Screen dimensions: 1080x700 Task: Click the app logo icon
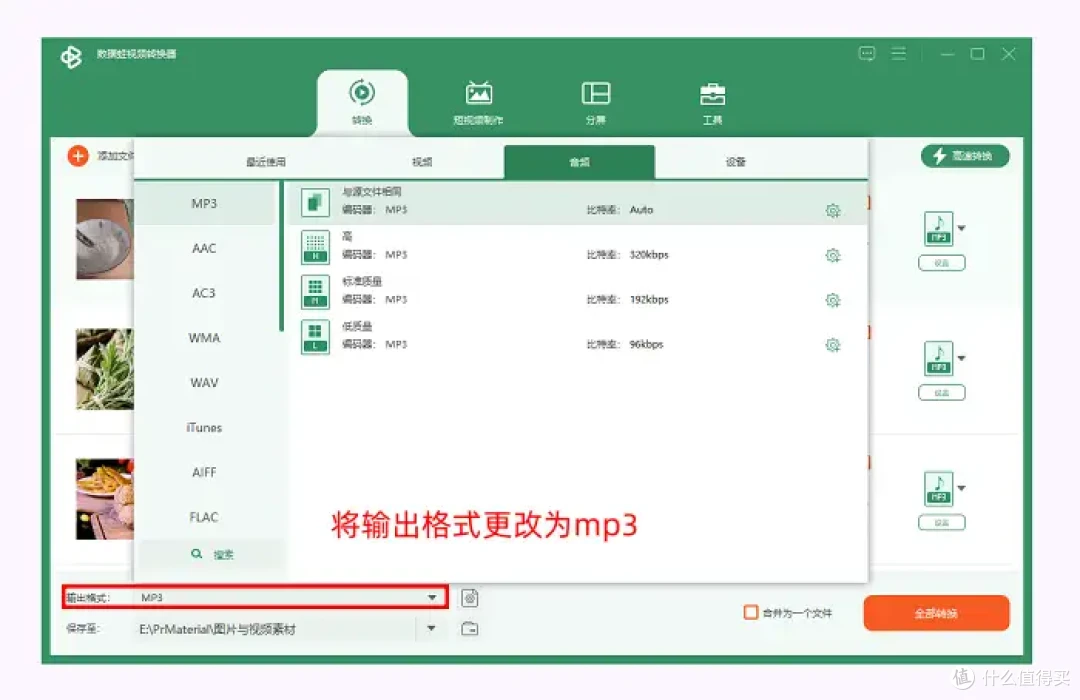click(71, 56)
